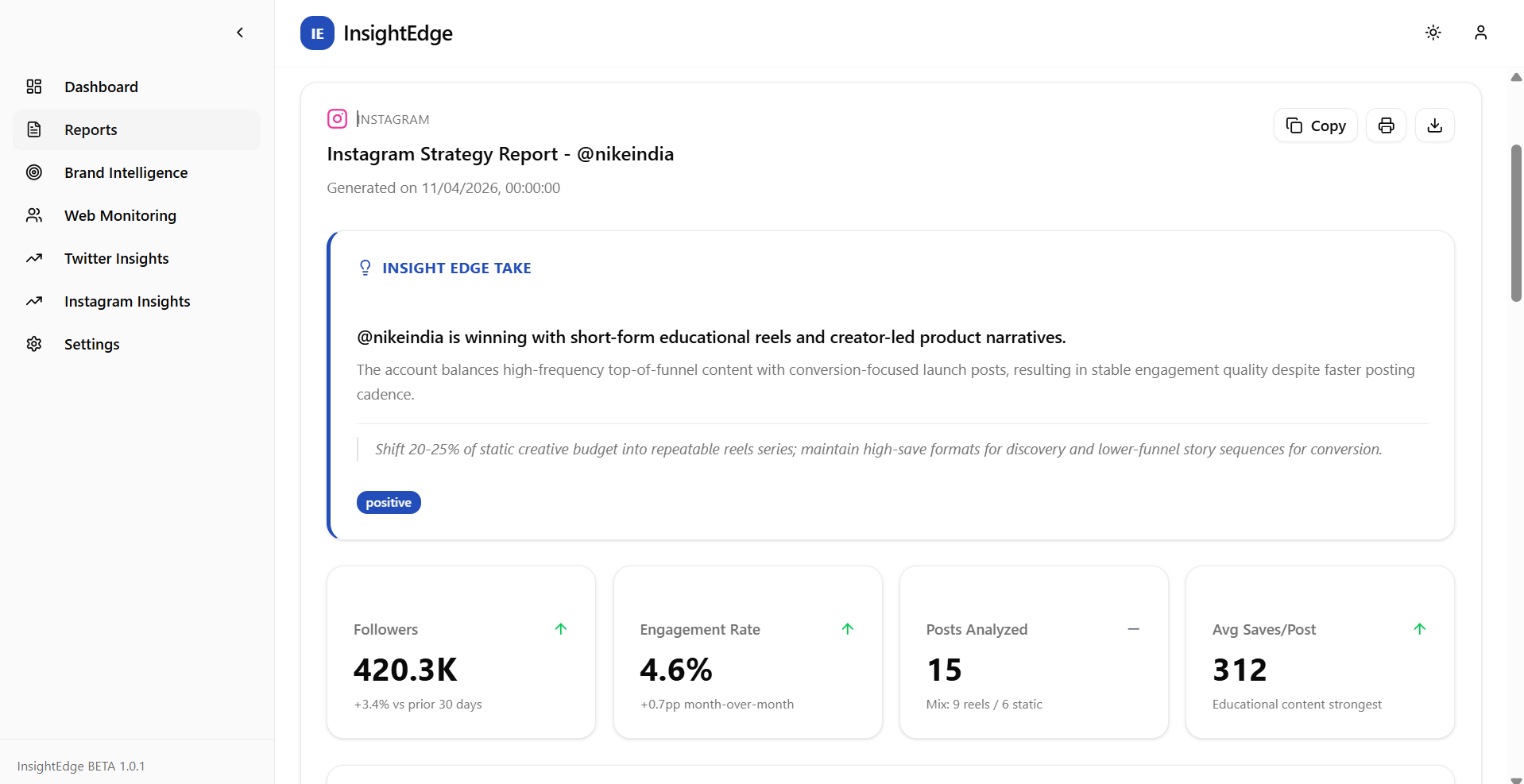The width and height of the screenshot is (1524, 784).
Task: Open the Dashboard grid icon
Action: tap(34, 86)
